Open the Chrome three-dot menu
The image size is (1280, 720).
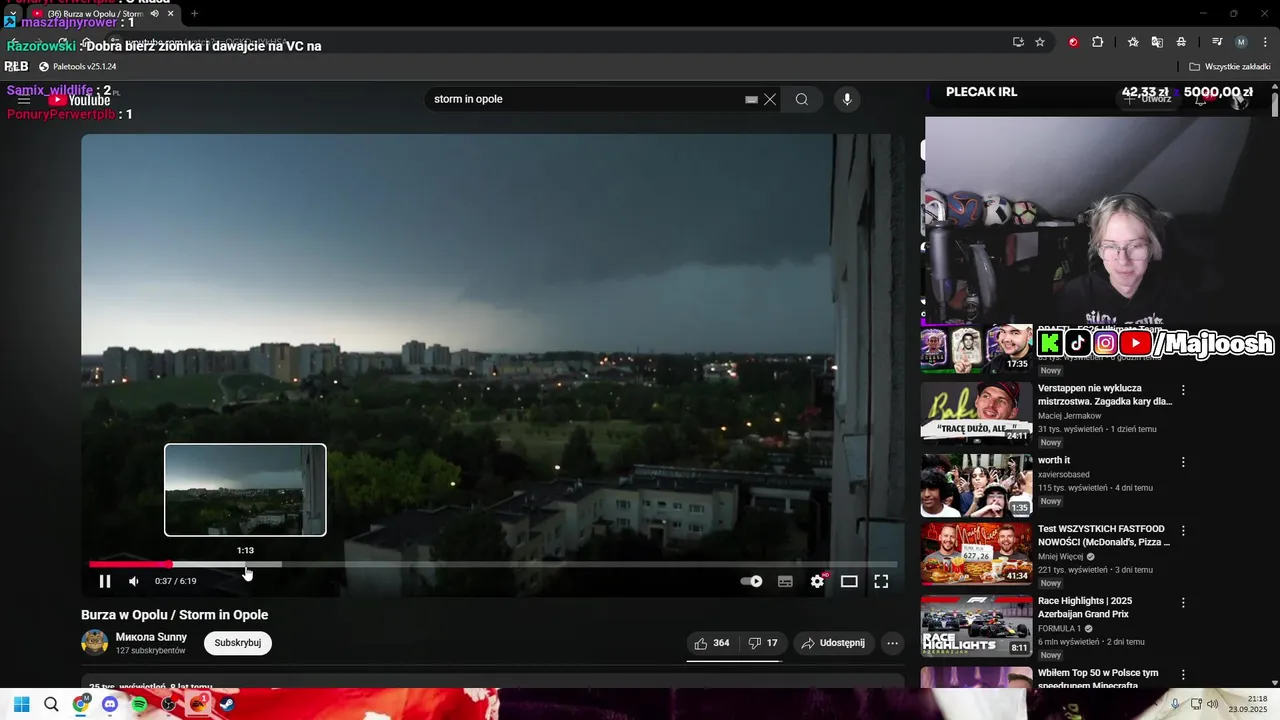coord(1263,42)
